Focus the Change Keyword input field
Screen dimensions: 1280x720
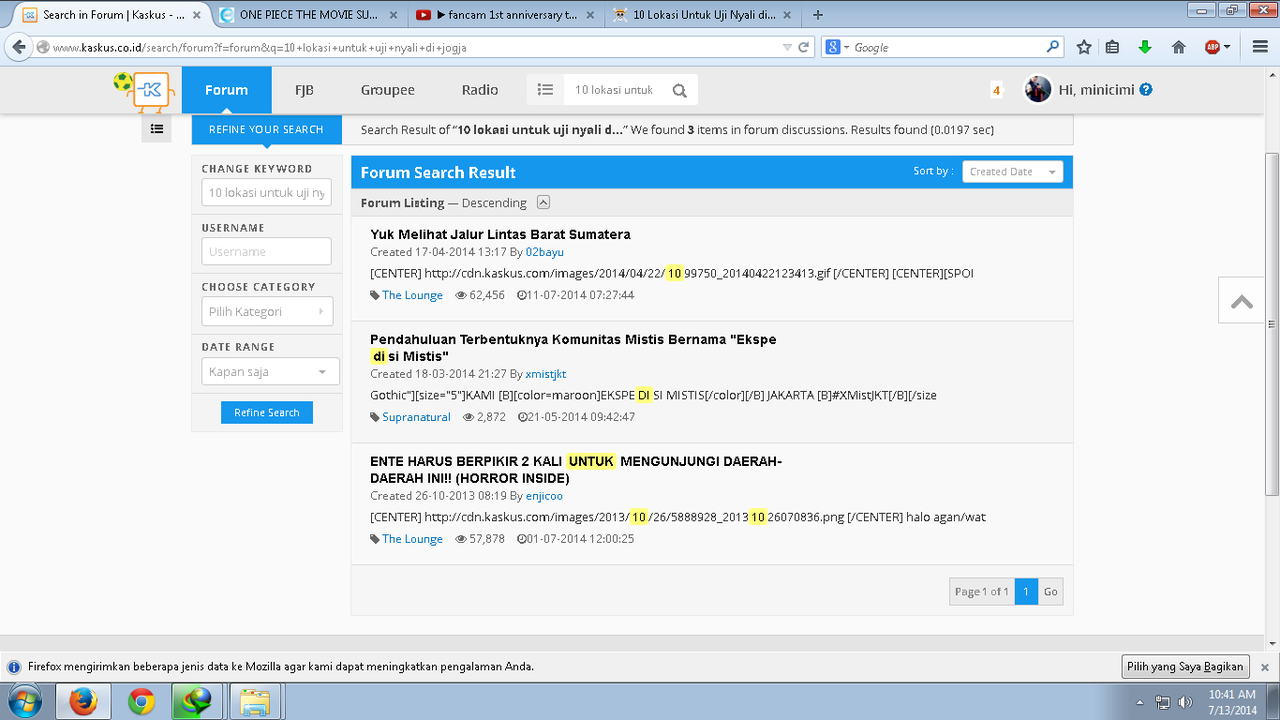point(266,192)
